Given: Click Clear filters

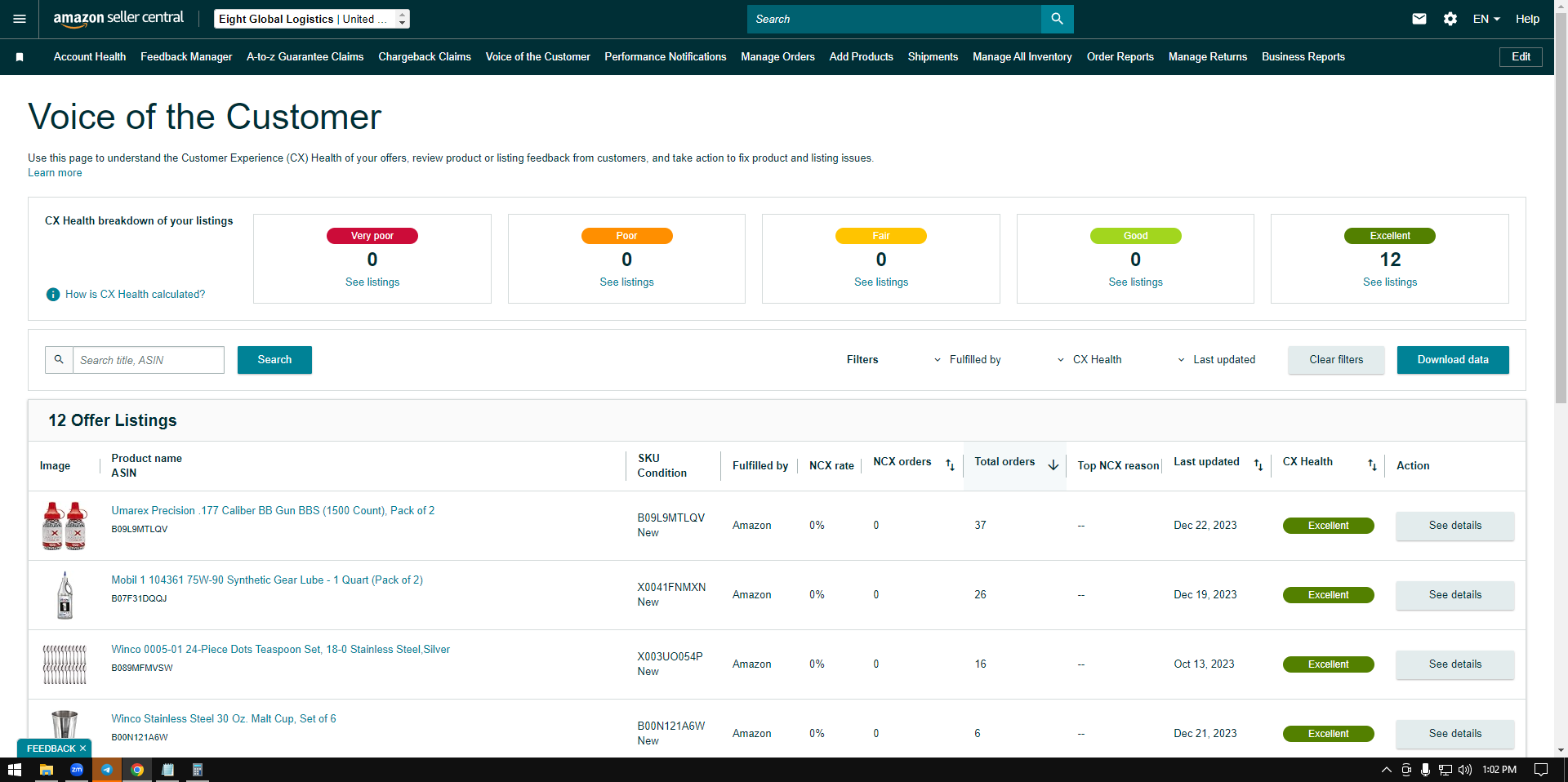Looking at the screenshot, I should (1336, 360).
